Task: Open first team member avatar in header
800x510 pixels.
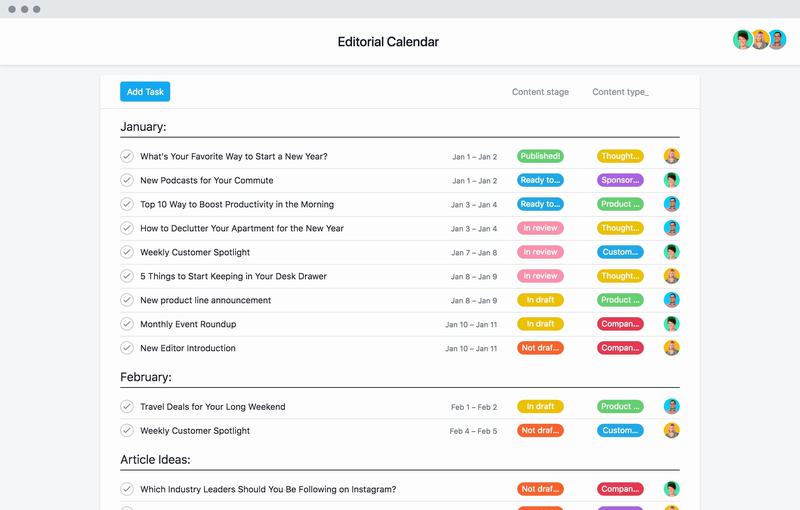Action: coord(742,40)
